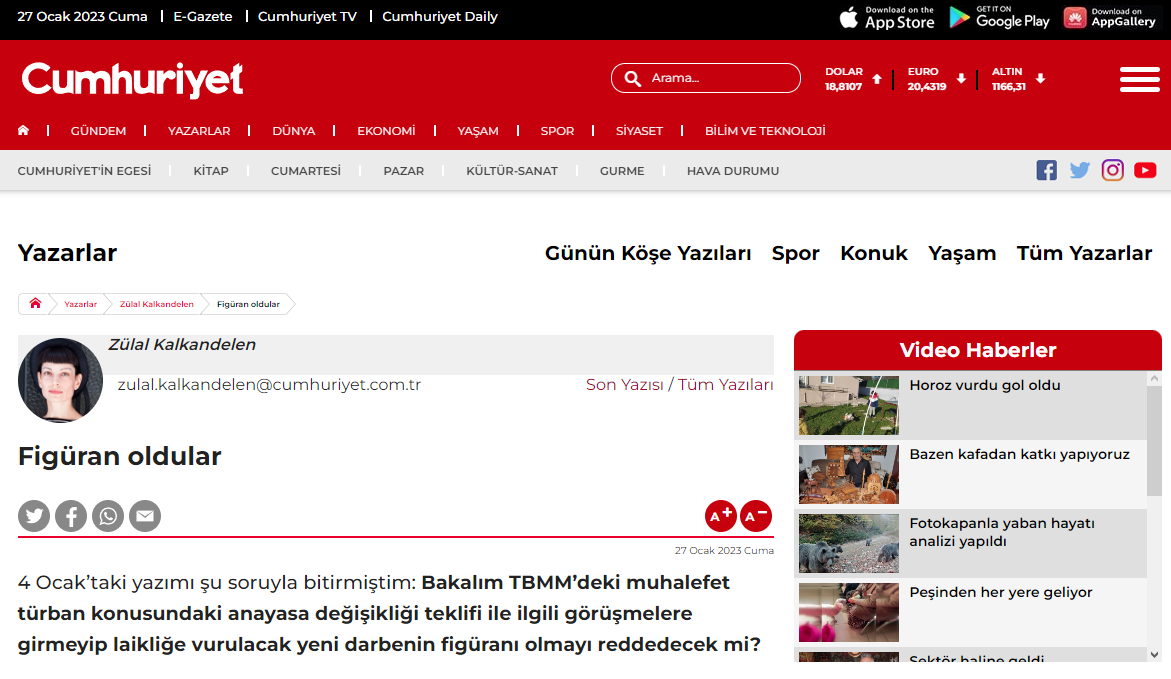Click the Zülal Kalkandelen breadcrumb link
The image size is (1171, 679).
pos(156,304)
